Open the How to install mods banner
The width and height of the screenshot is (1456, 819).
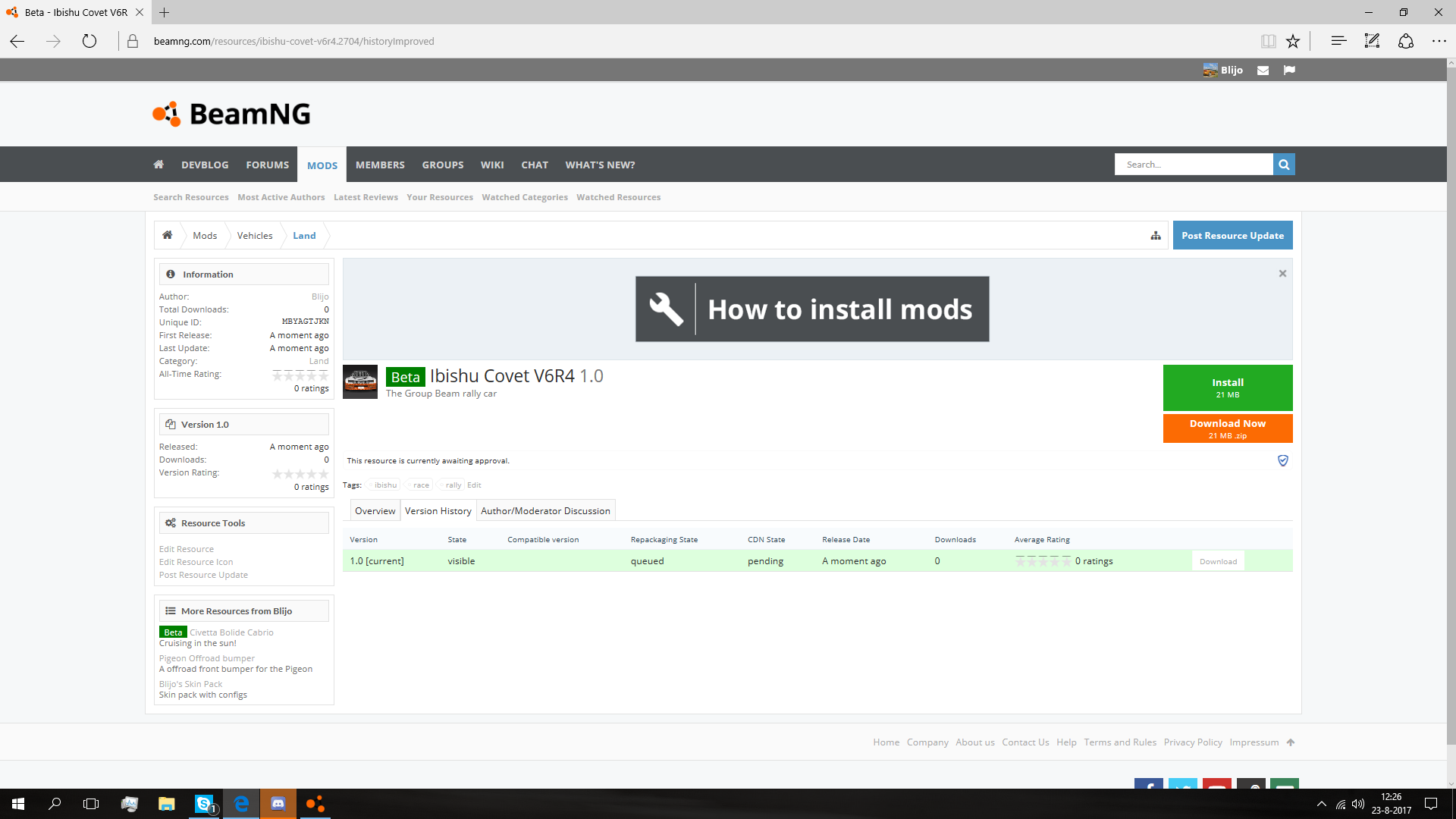coord(812,309)
